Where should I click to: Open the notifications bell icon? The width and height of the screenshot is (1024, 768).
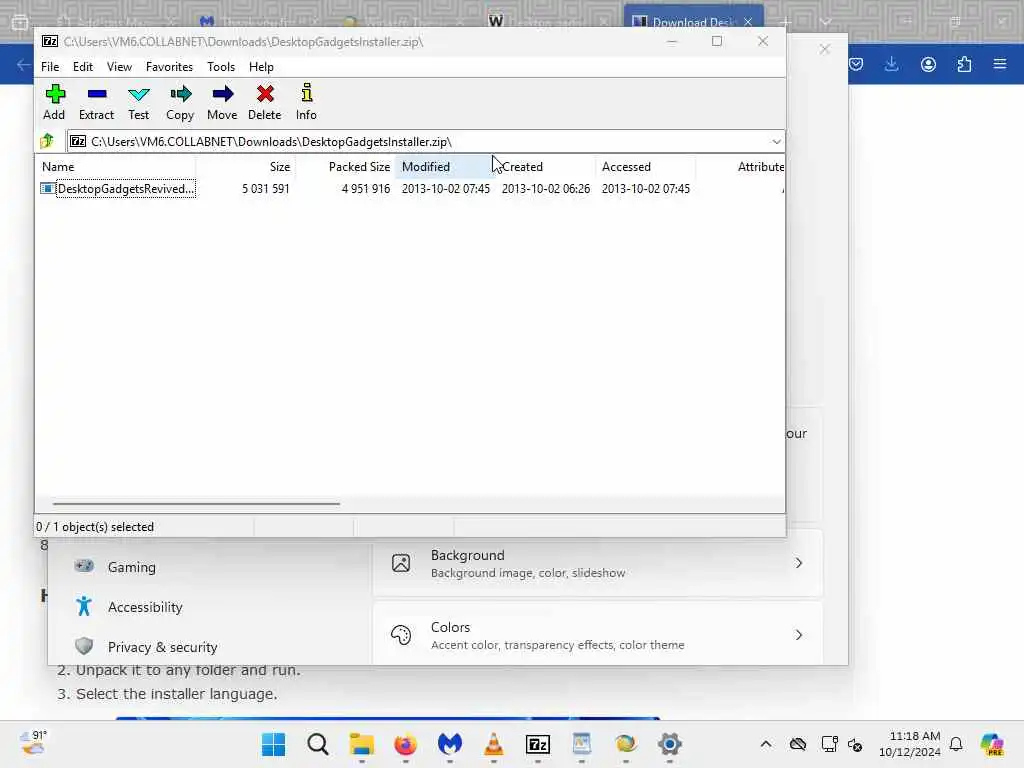956,744
